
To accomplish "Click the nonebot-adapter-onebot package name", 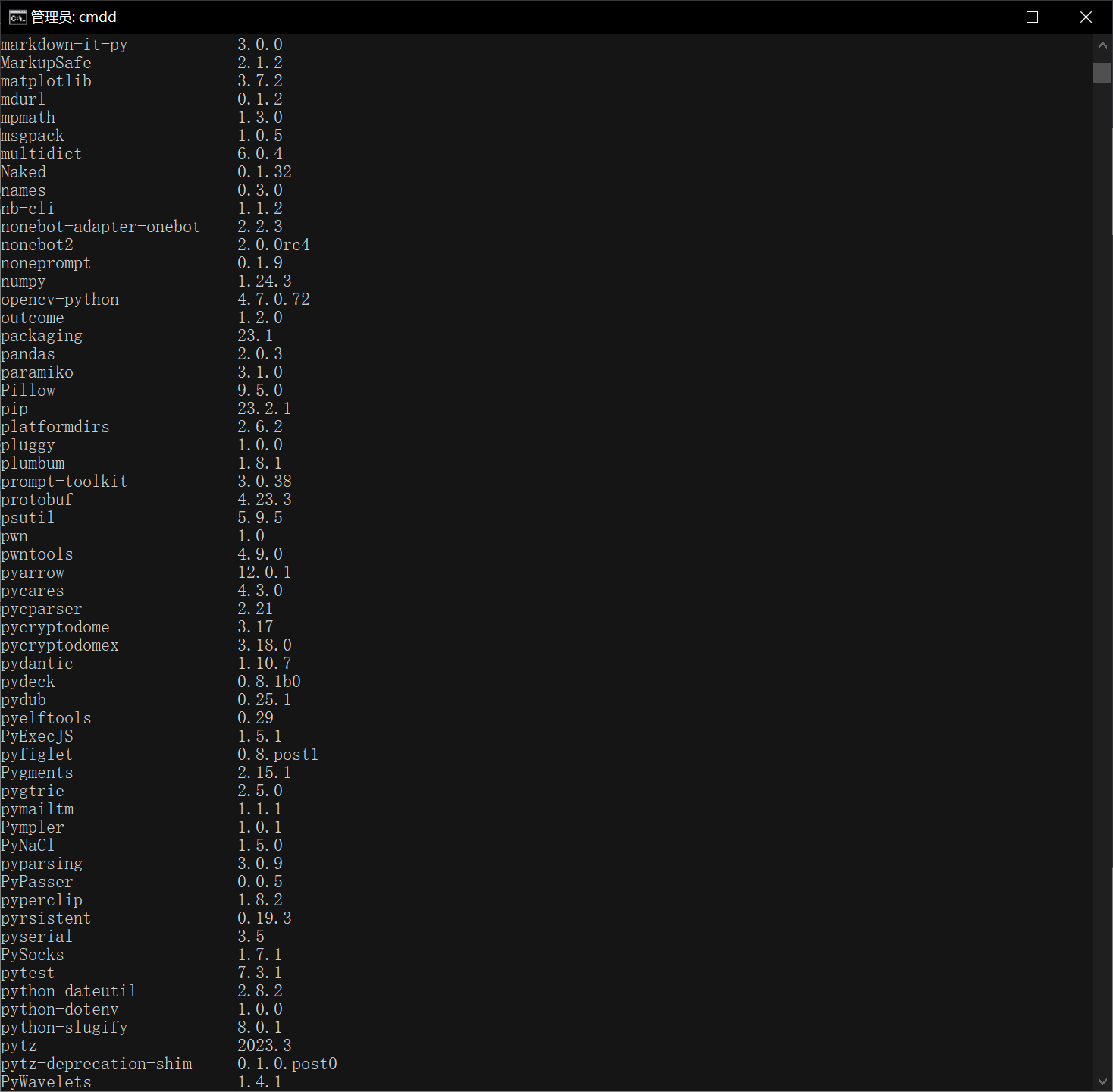I will 101,227.
